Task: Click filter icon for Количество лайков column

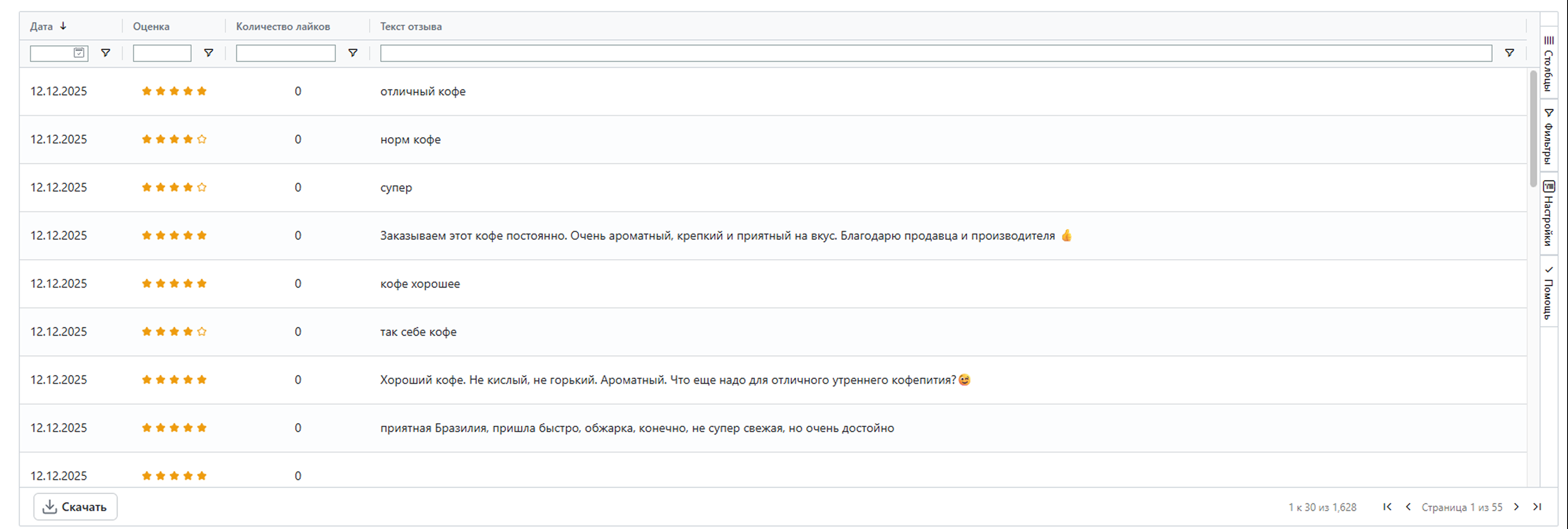Action: [x=352, y=53]
